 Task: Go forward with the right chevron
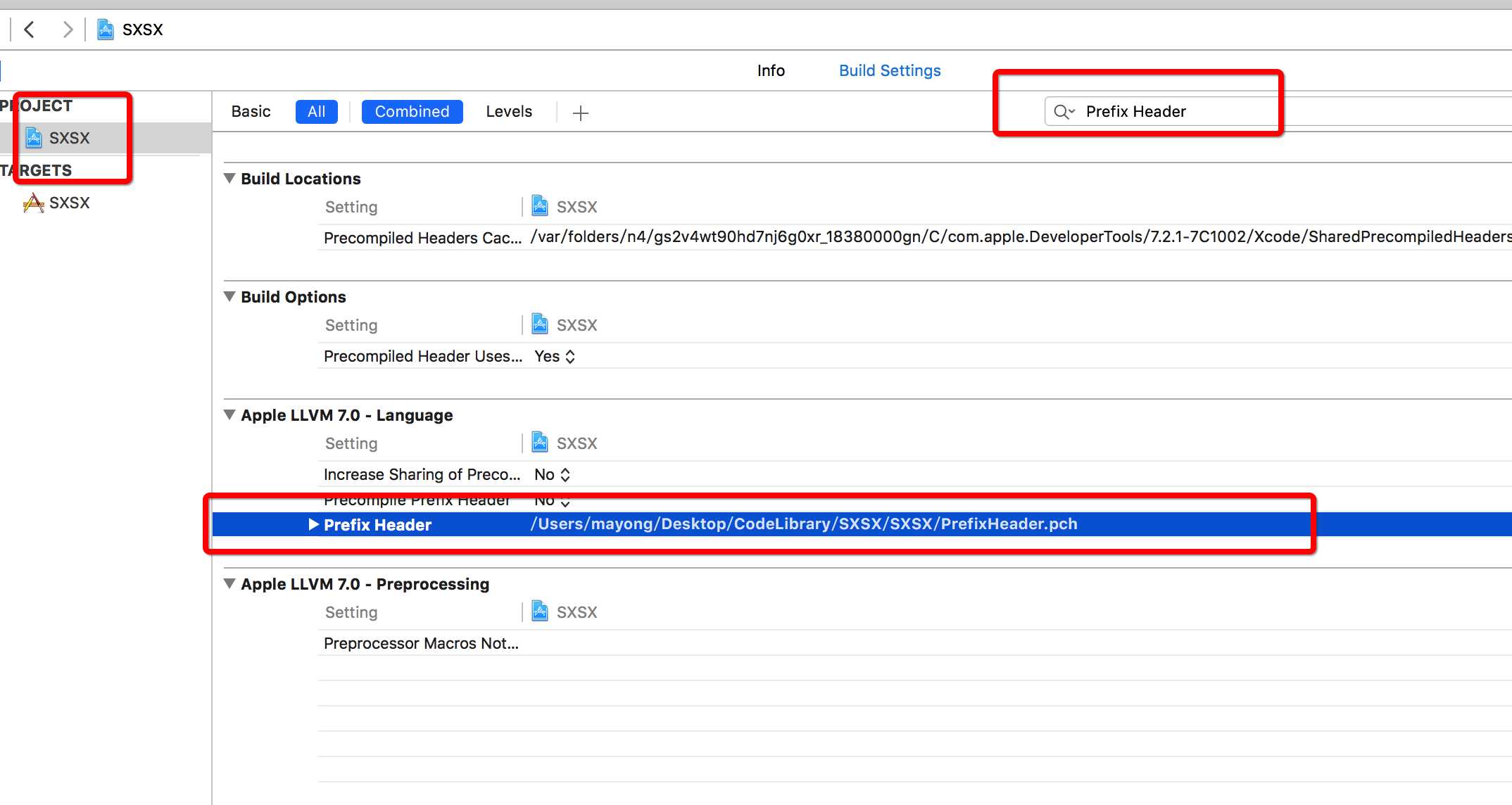(68, 30)
